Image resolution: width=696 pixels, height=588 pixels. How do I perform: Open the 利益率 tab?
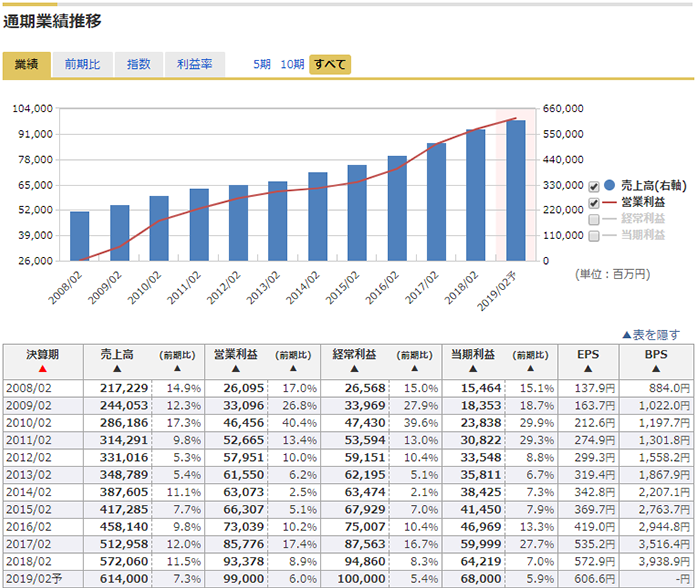click(194, 65)
